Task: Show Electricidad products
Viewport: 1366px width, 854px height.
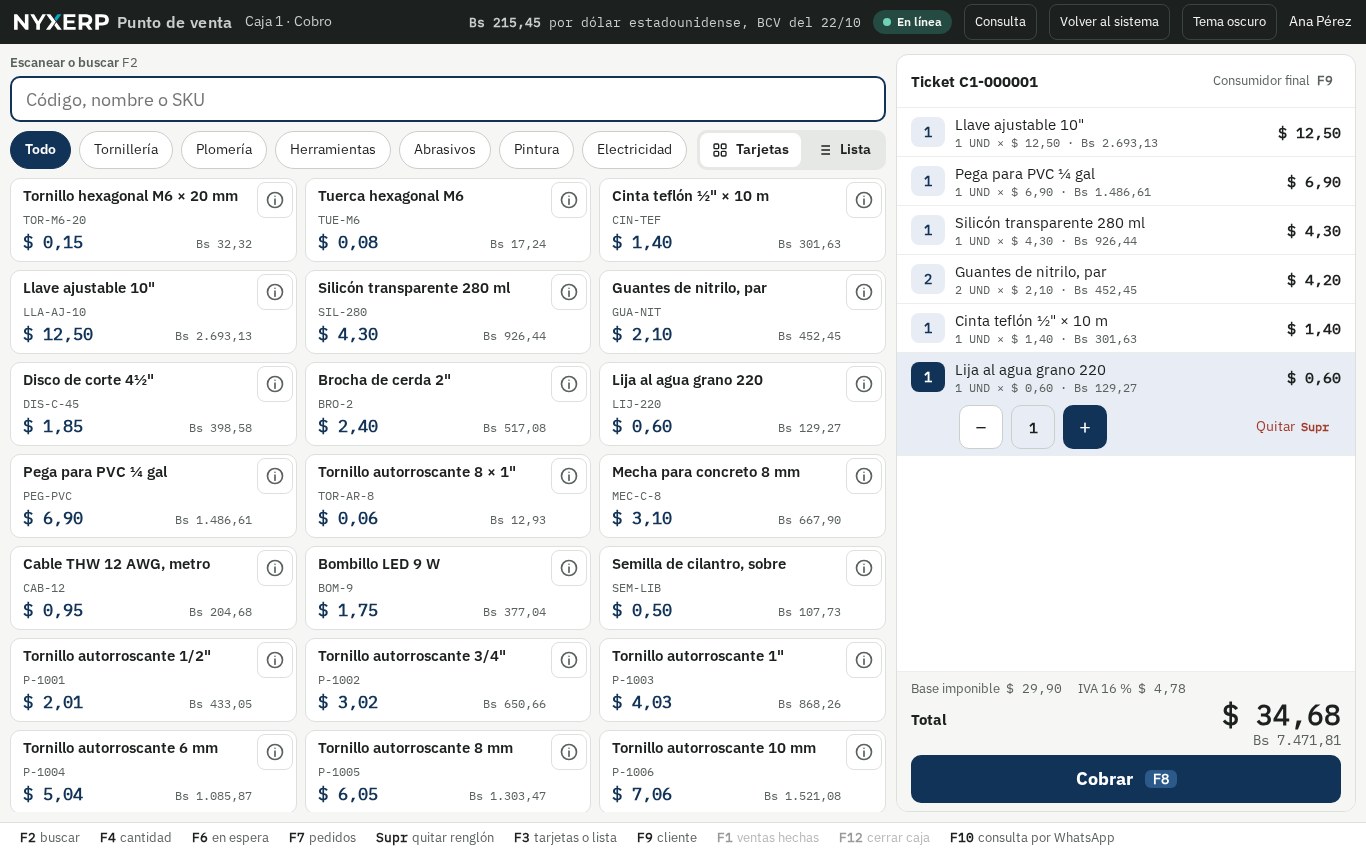Action: click(x=634, y=150)
